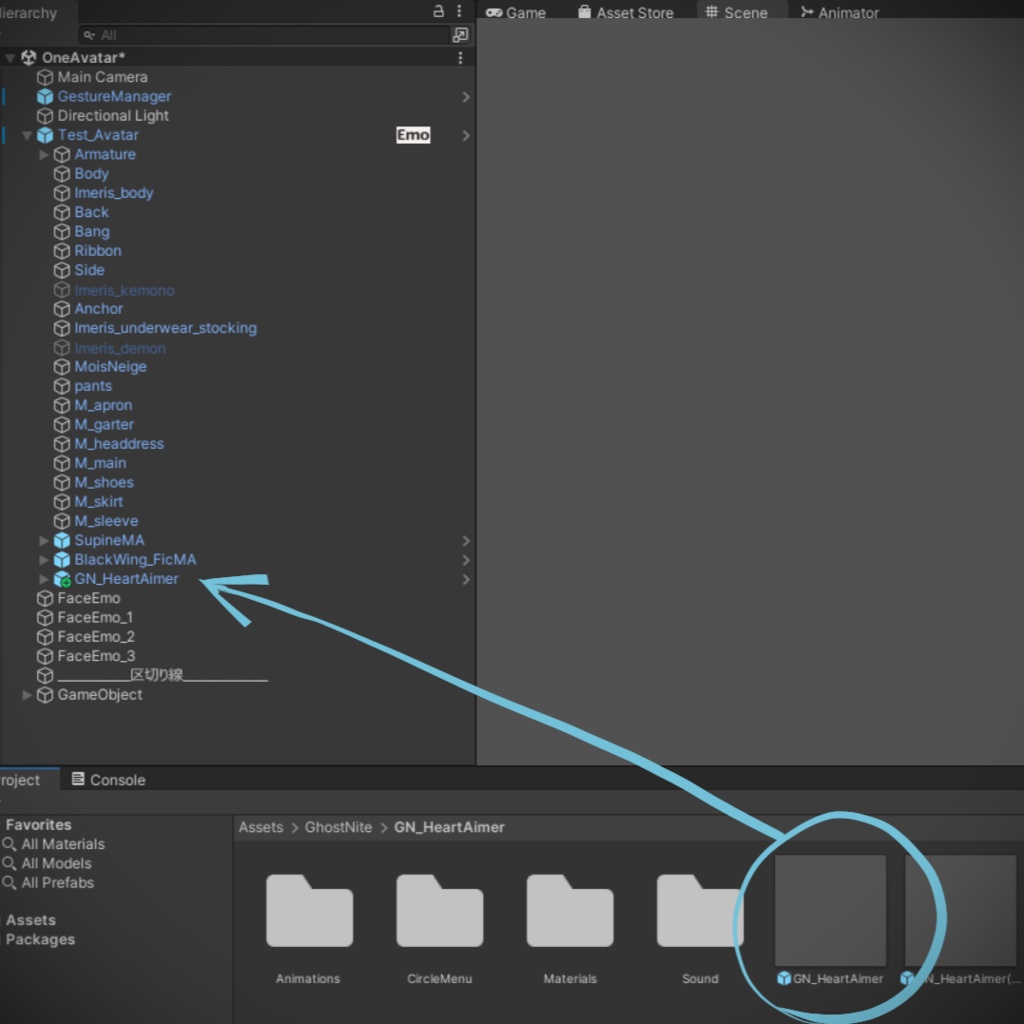Open SupineMA prefab with its right chevron
This screenshot has height=1024, width=1024.
(466, 541)
